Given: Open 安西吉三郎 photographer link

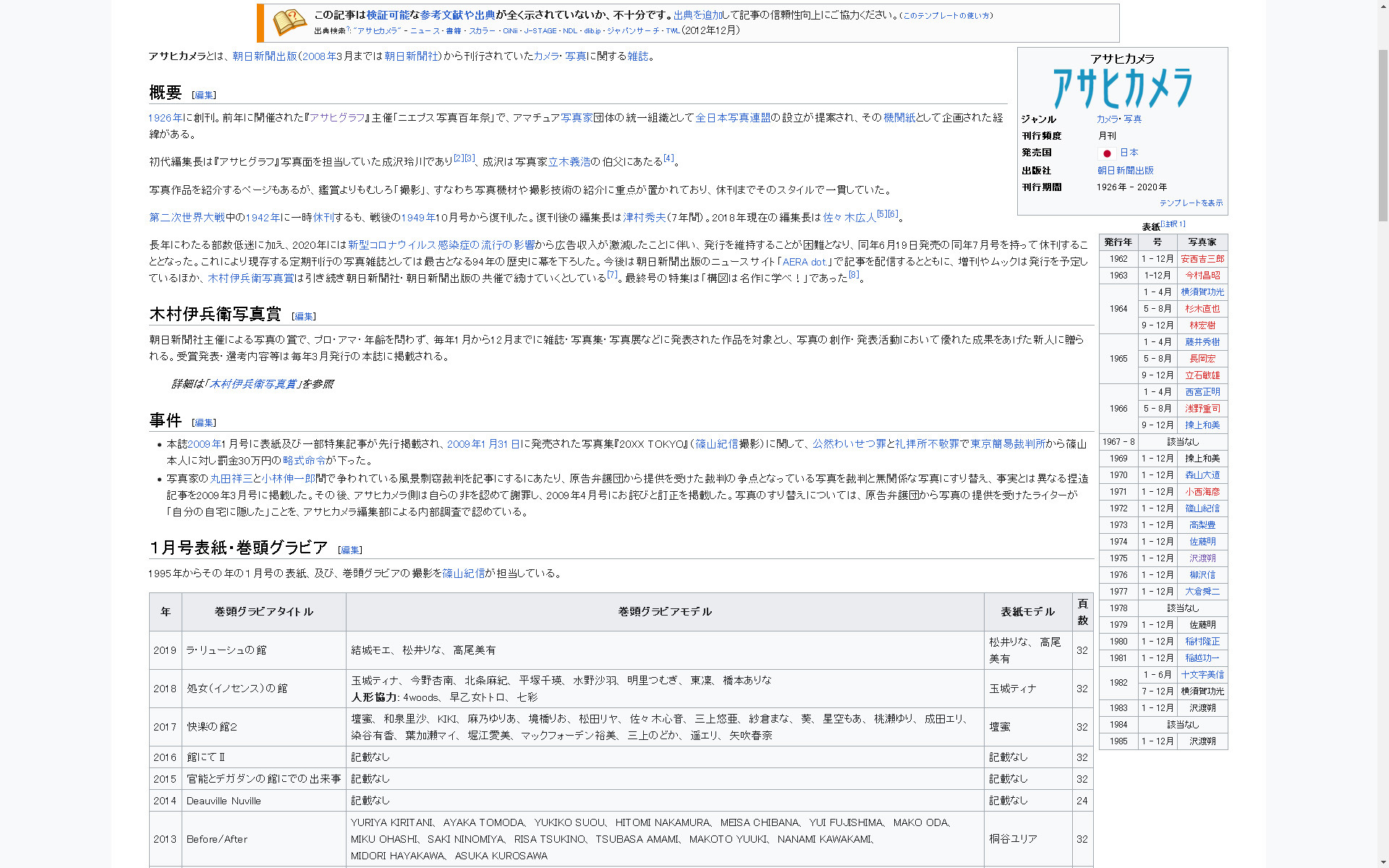Looking at the screenshot, I should 1202,259.
